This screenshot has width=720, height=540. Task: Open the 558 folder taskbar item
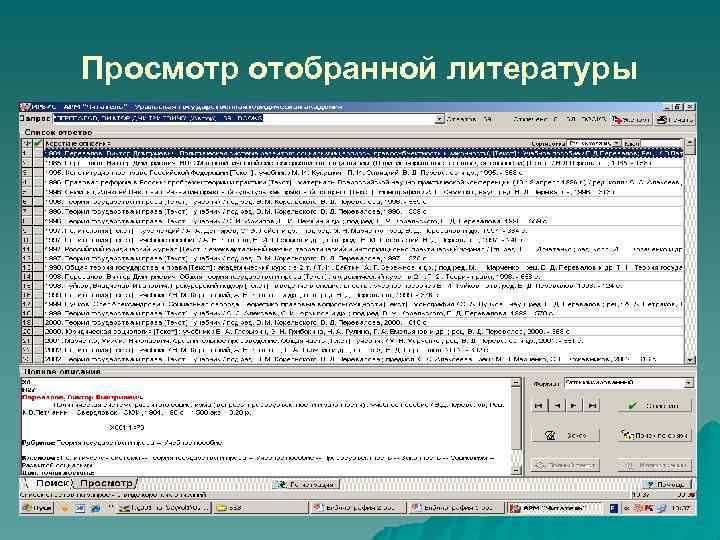pos(259,508)
